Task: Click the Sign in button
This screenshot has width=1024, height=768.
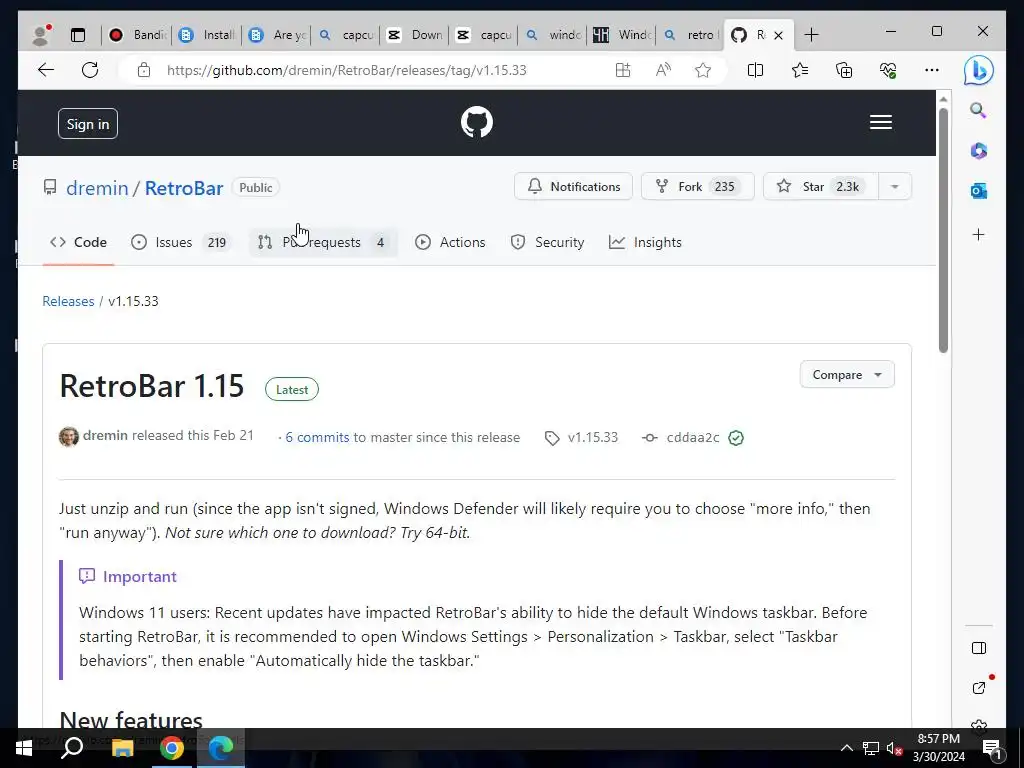Action: 88,123
